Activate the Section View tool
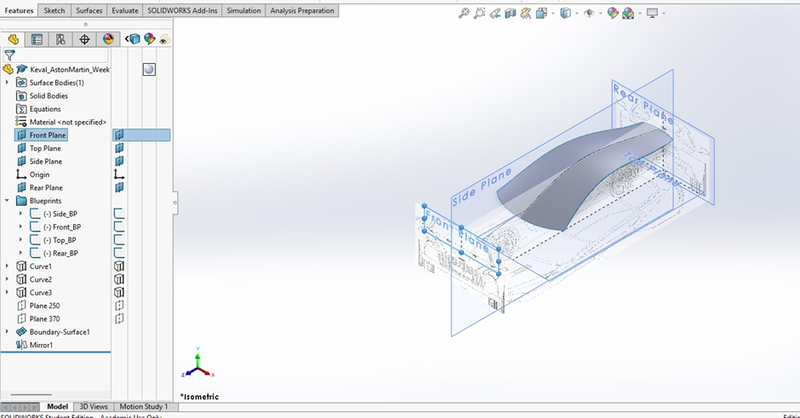800x418 pixels. 510,13
